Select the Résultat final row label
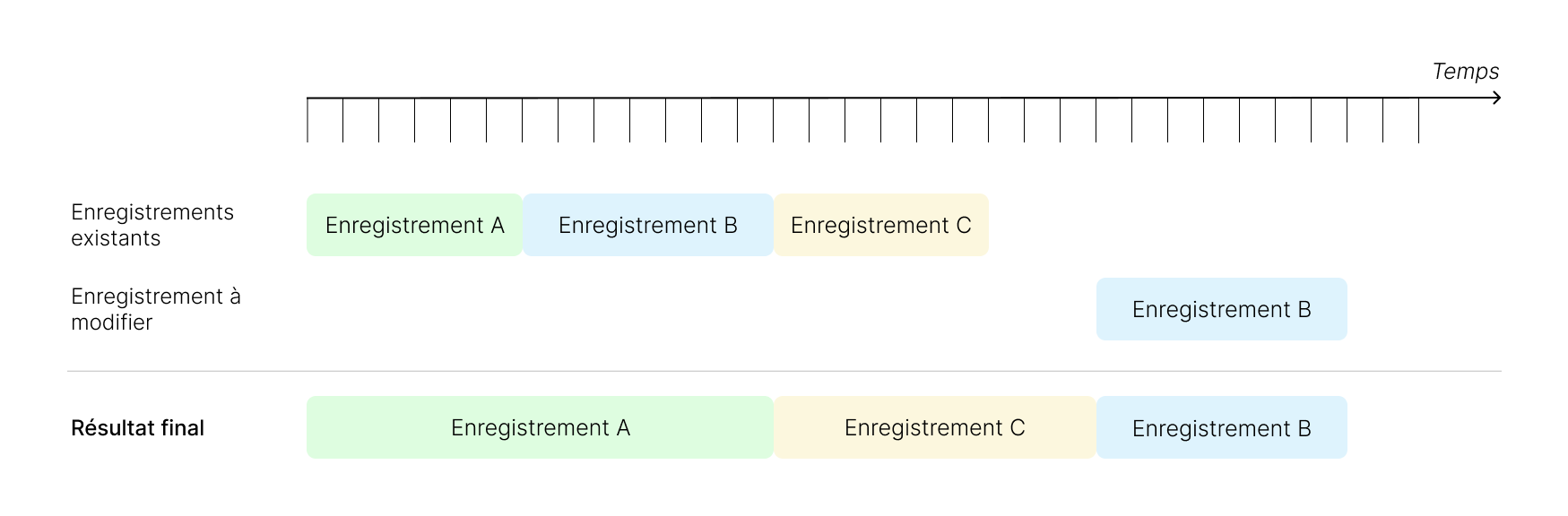 point(137,428)
